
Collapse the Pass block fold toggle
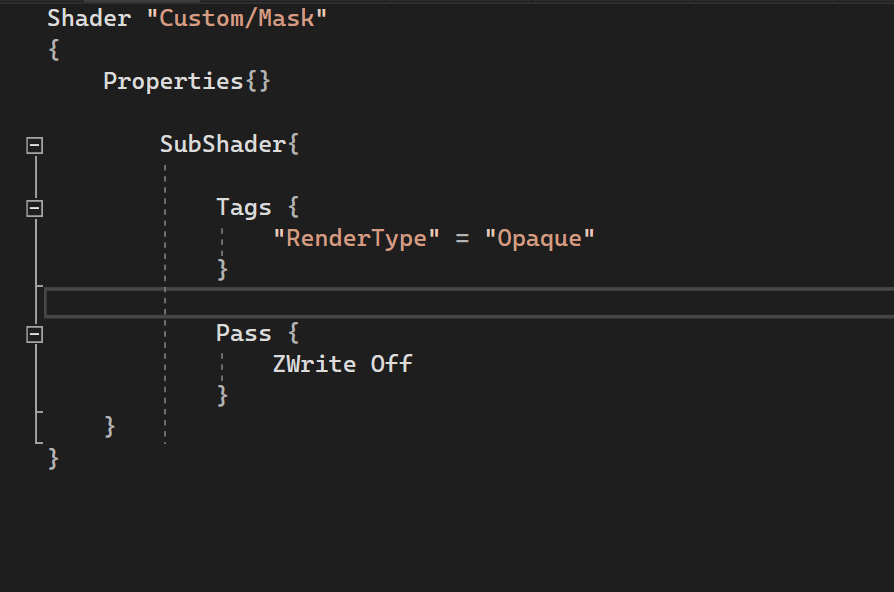(x=35, y=334)
